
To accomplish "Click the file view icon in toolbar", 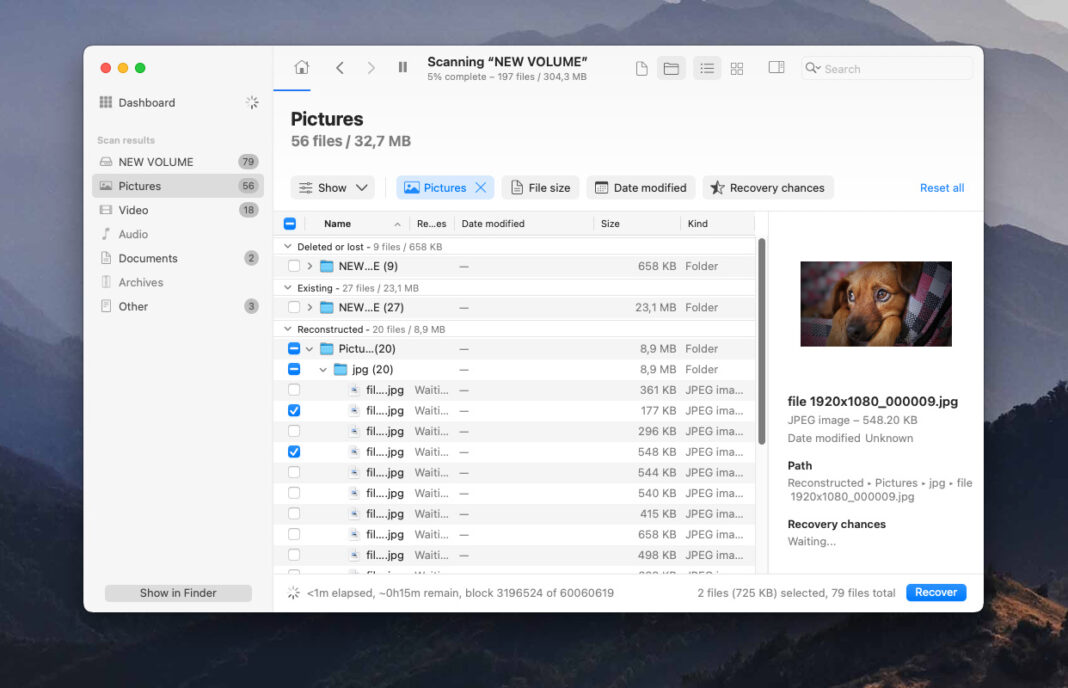I will pyautogui.click(x=641, y=67).
